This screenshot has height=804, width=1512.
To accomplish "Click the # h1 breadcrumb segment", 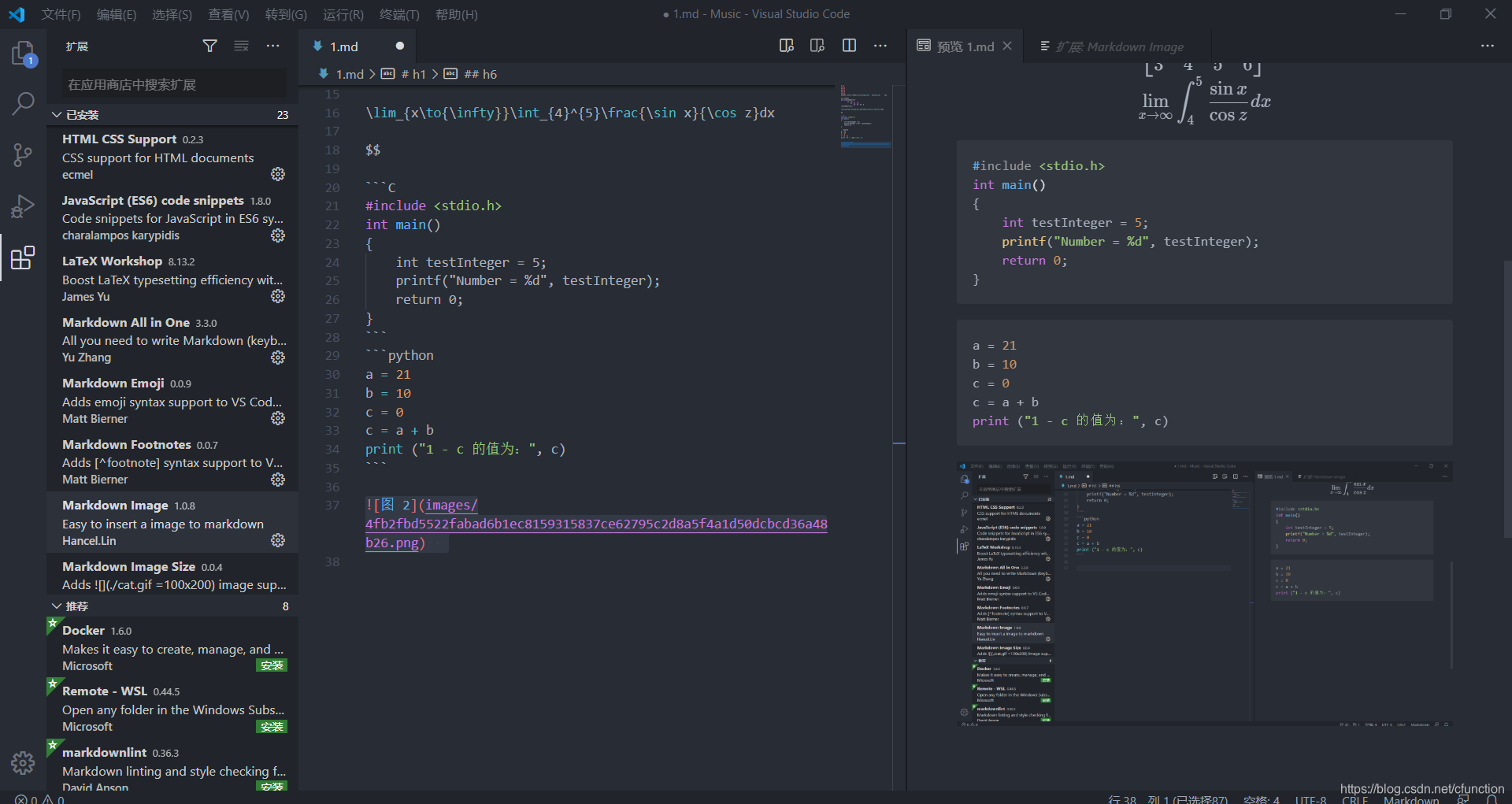I will click(x=413, y=74).
